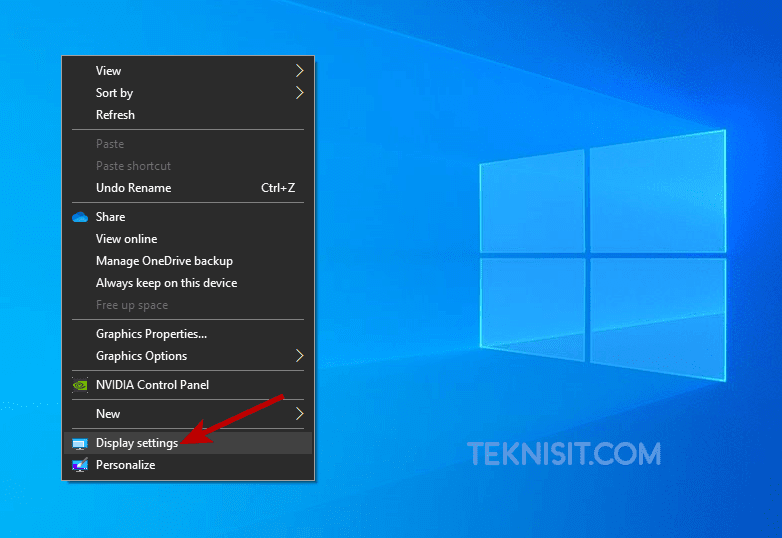The width and height of the screenshot is (782, 538).
Task: Choose View online
Action: pos(188,239)
